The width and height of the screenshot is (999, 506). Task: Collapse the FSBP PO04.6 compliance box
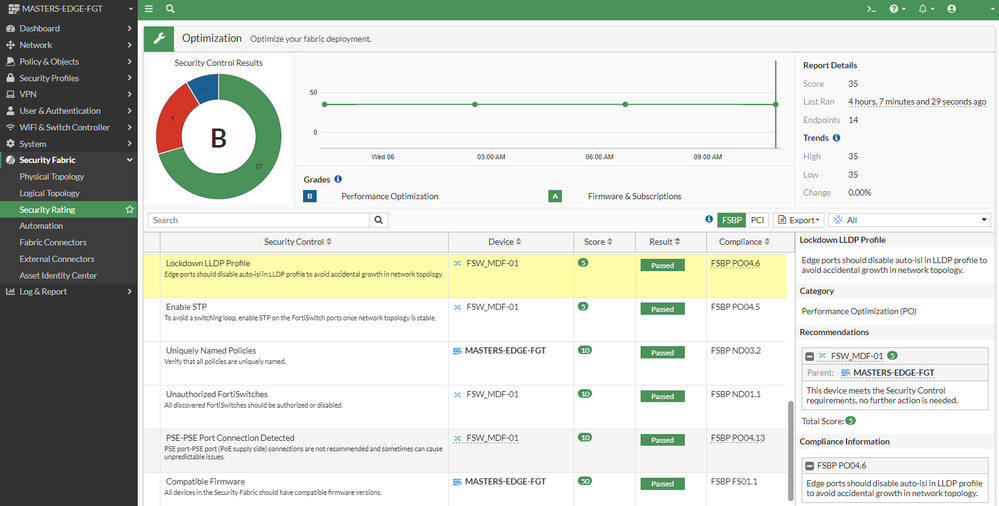809,465
